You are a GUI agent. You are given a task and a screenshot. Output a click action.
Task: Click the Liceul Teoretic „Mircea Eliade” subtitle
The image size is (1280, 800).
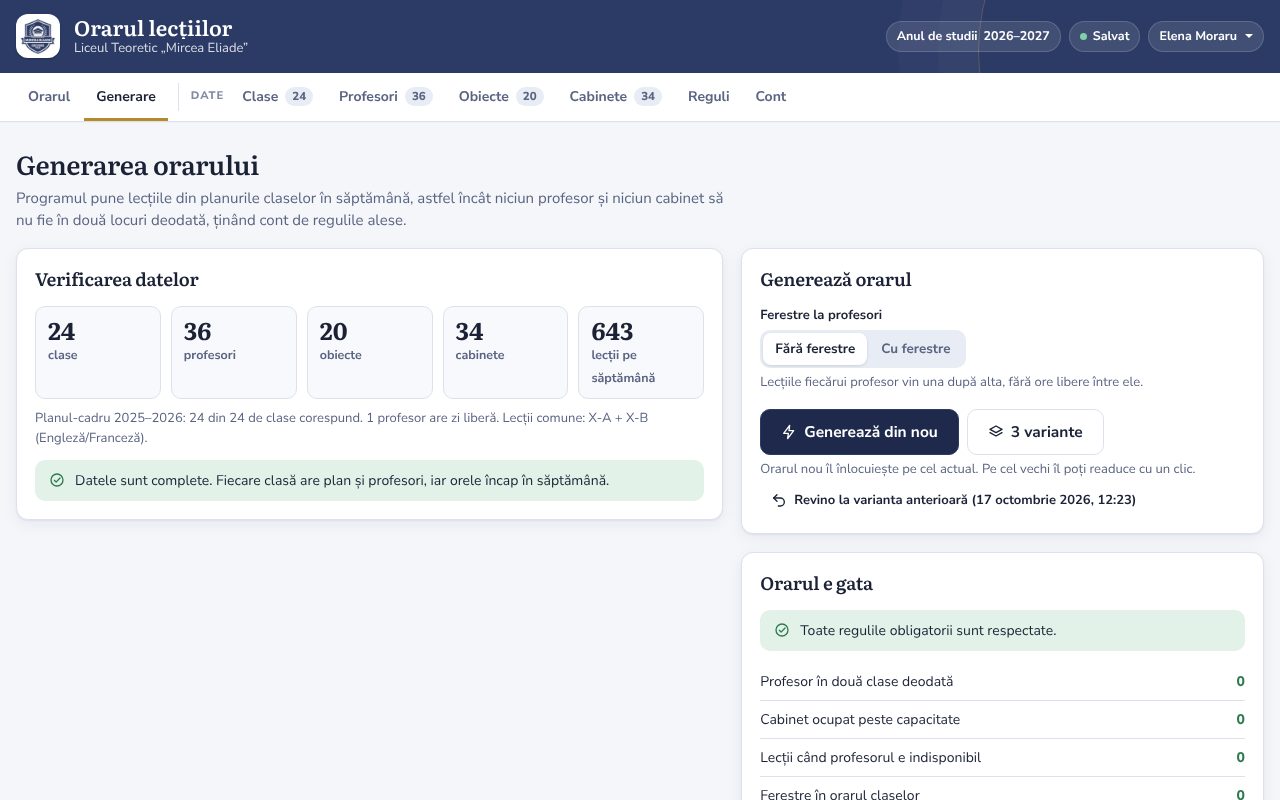[x=161, y=48]
